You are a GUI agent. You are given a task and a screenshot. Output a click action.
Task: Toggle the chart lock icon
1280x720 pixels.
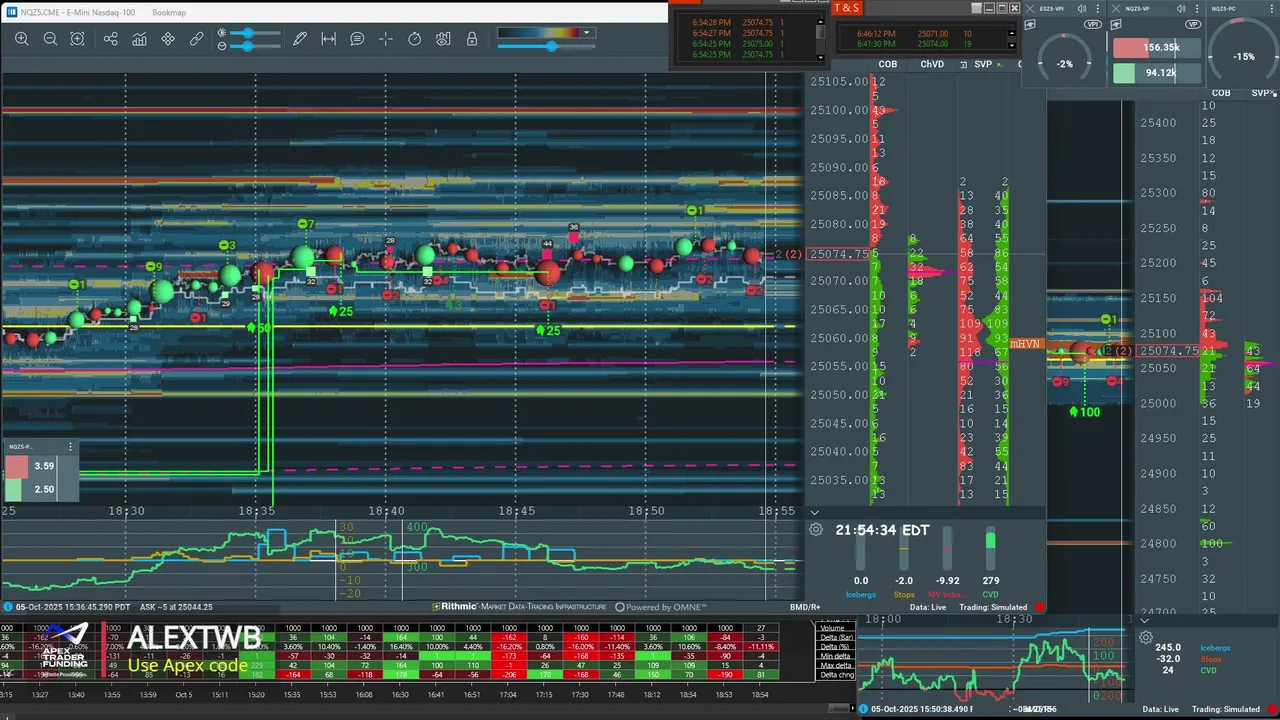coord(472,39)
